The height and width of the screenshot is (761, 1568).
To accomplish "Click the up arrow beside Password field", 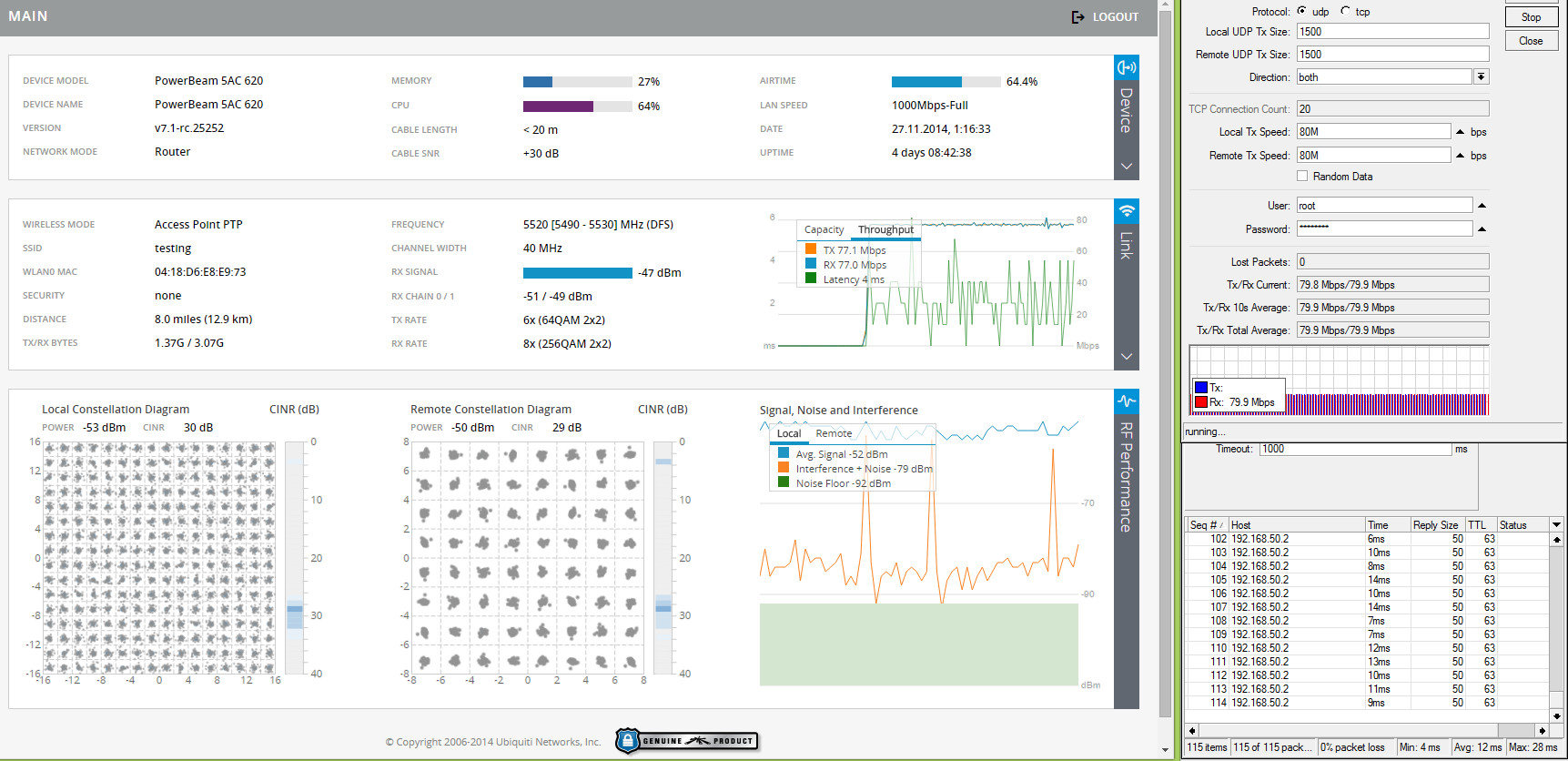I will (1482, 229).
